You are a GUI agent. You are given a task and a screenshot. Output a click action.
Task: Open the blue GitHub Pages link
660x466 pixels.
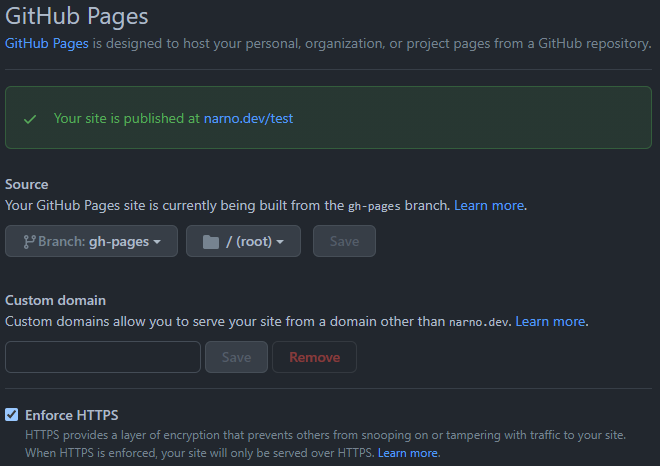click(45, 45)
